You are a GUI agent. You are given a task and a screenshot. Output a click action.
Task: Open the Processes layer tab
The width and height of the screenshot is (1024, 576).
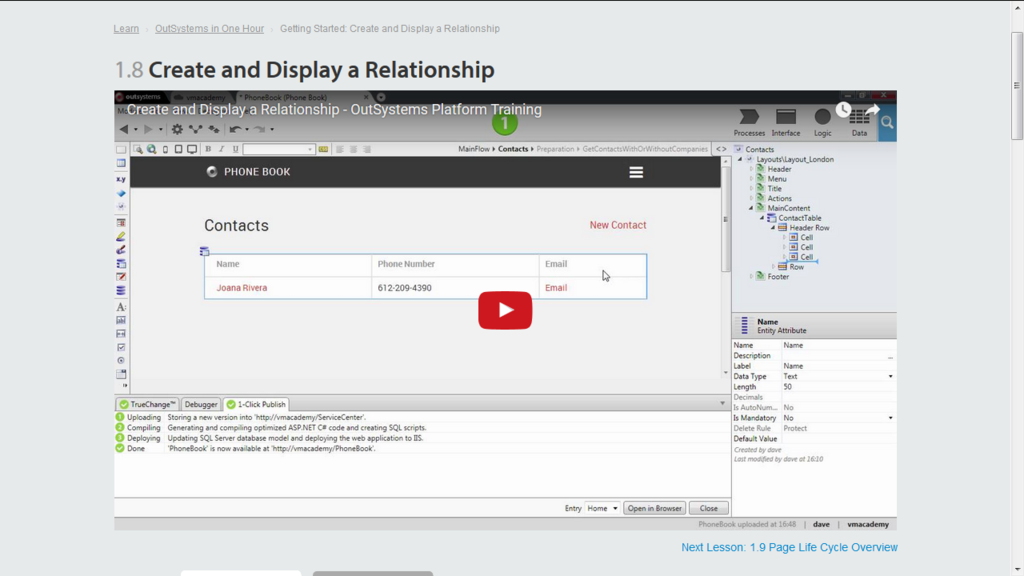(749, 123)
